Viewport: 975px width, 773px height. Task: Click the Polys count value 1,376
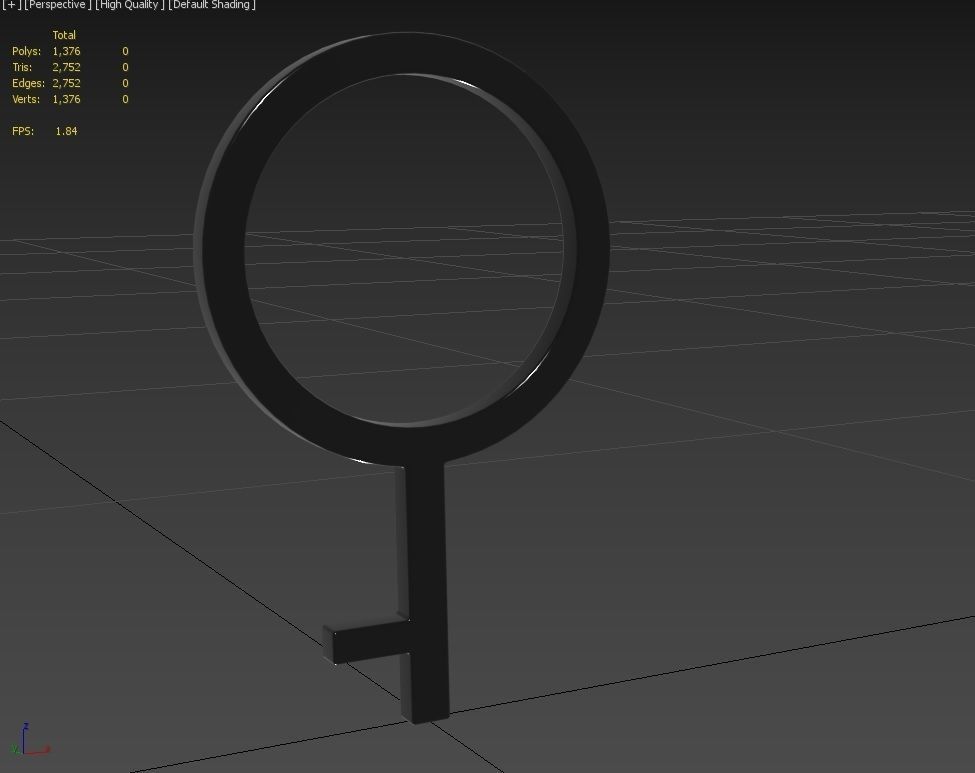pos(67,51)
